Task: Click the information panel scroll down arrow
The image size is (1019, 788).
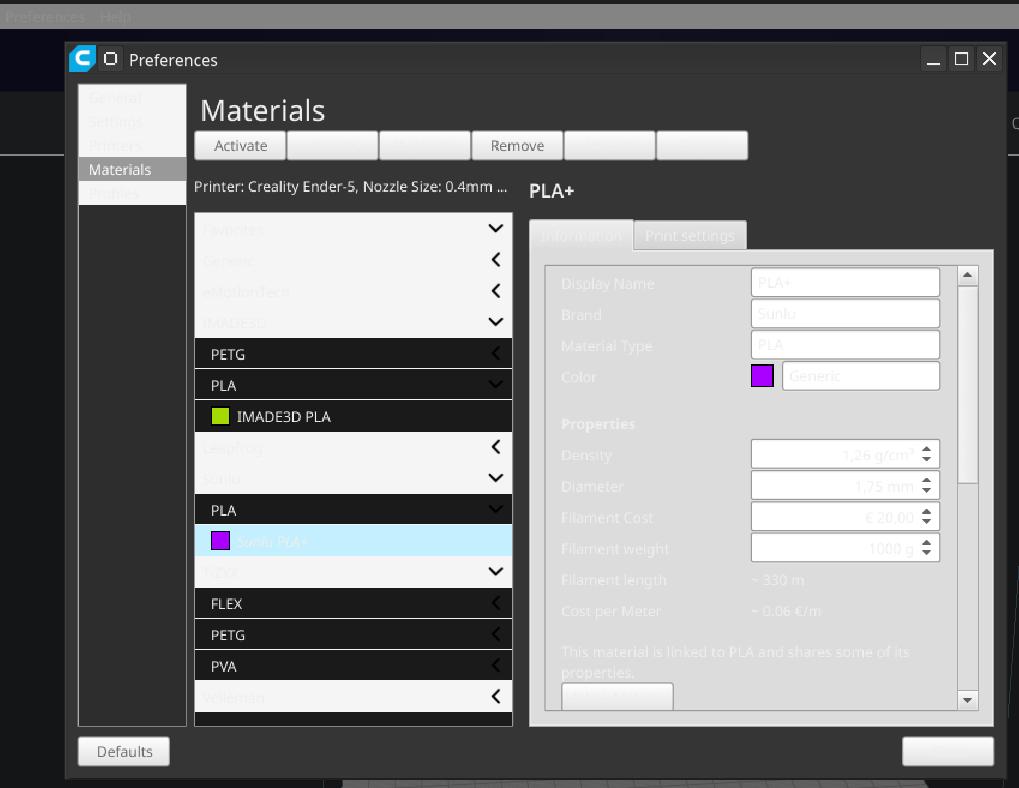Action: point(968,700)
